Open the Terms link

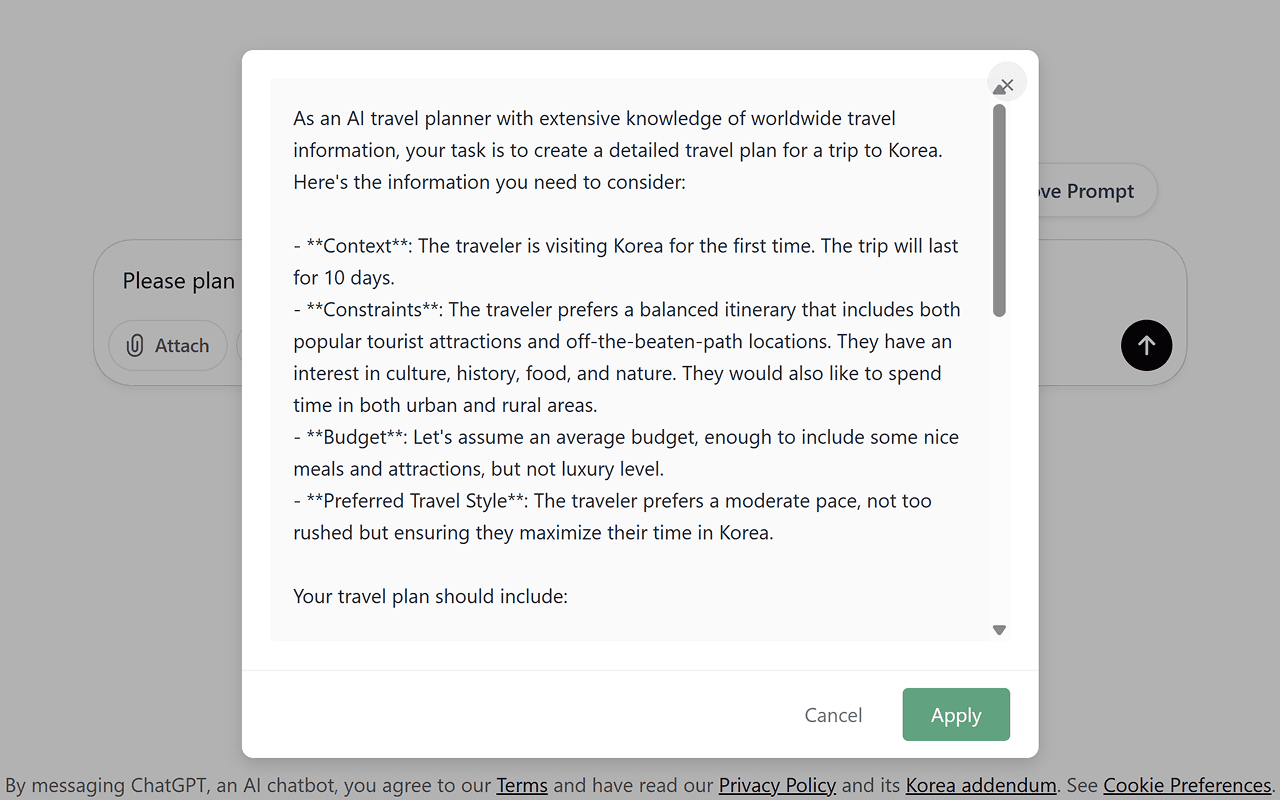(x=521, y=785)
